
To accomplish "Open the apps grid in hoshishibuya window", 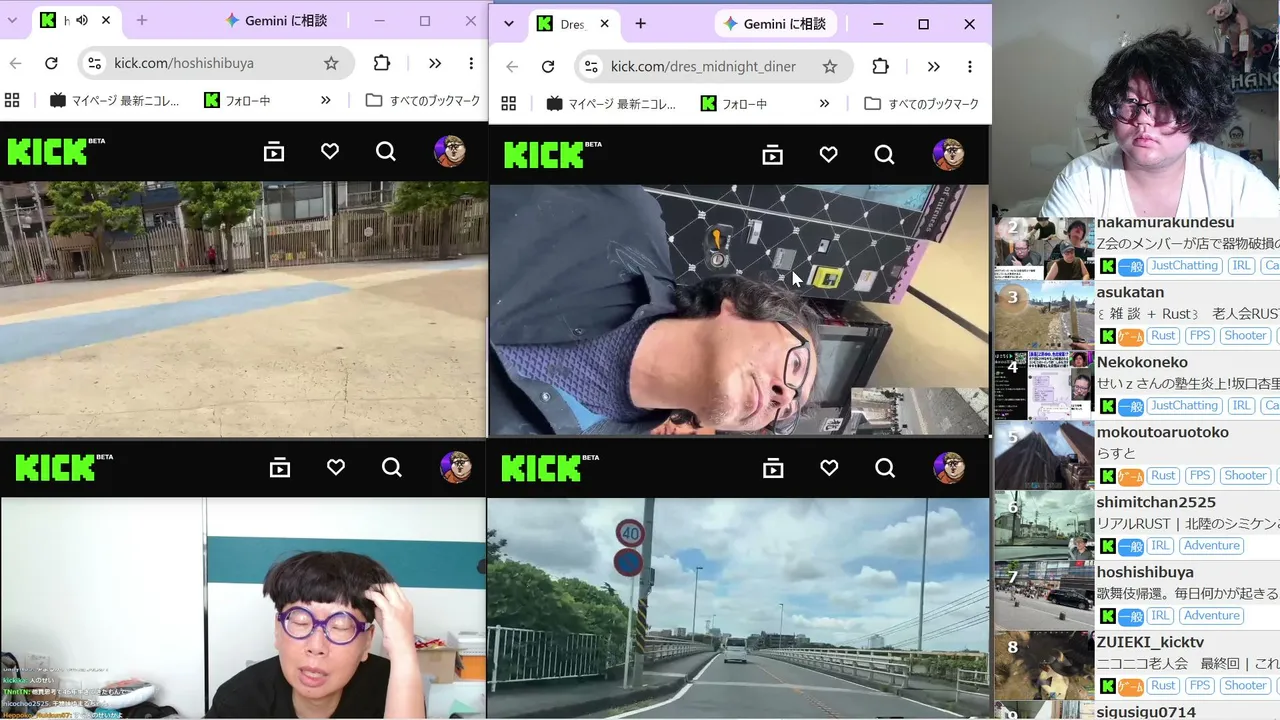I will [x=13, y=100].
